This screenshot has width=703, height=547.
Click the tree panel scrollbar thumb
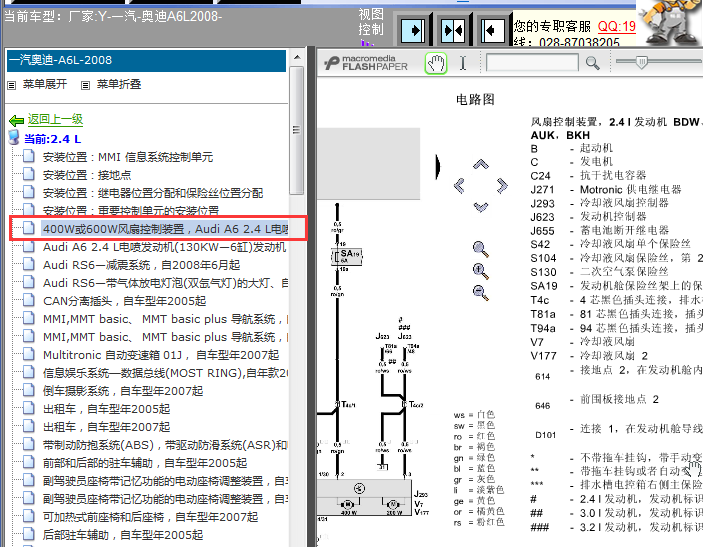[296, 130]
